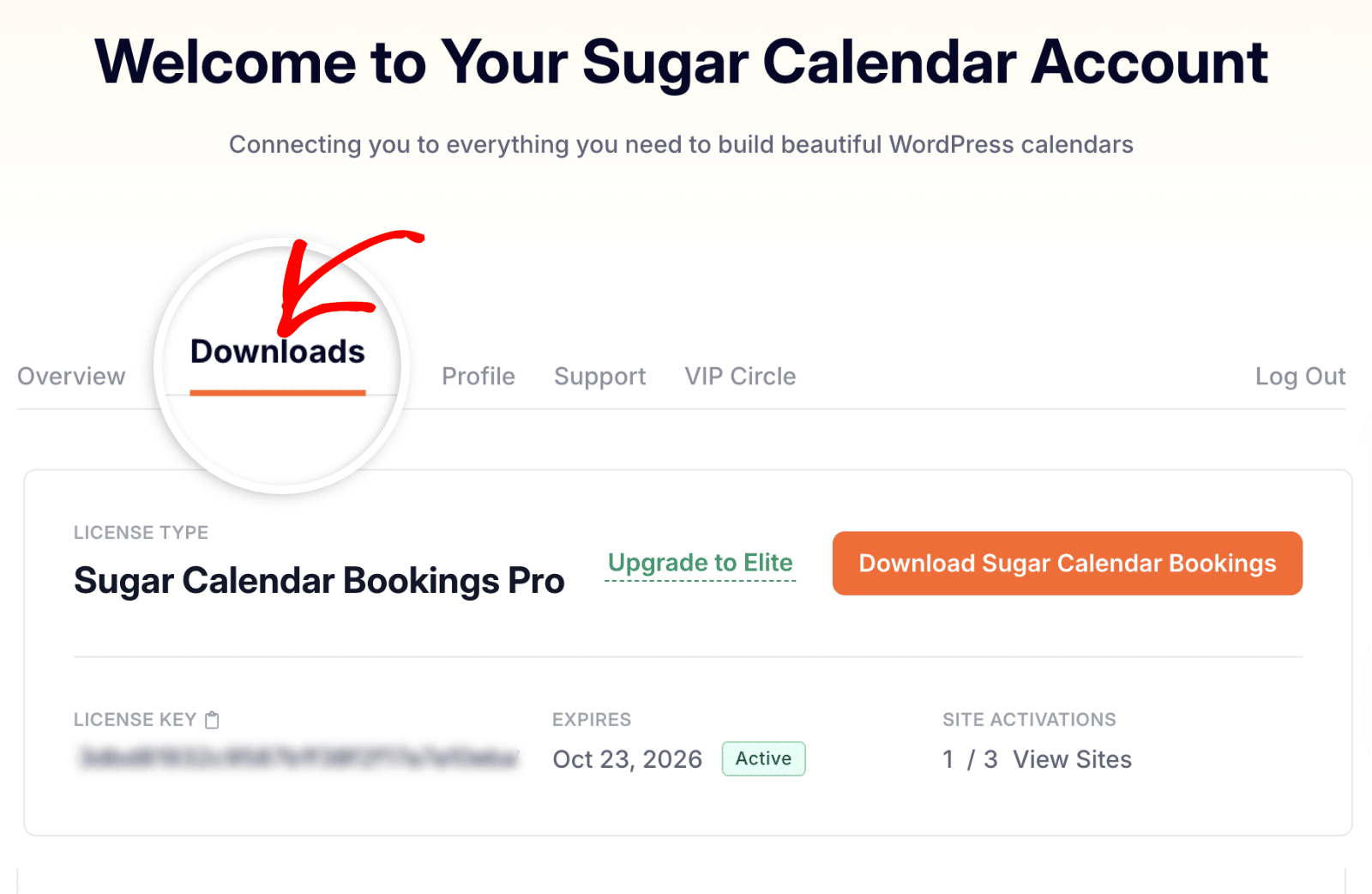Viewport: 1372px width, 894px height.
Task: Click the expiration date Oct 23, 2026
Action: click(627, 758)
